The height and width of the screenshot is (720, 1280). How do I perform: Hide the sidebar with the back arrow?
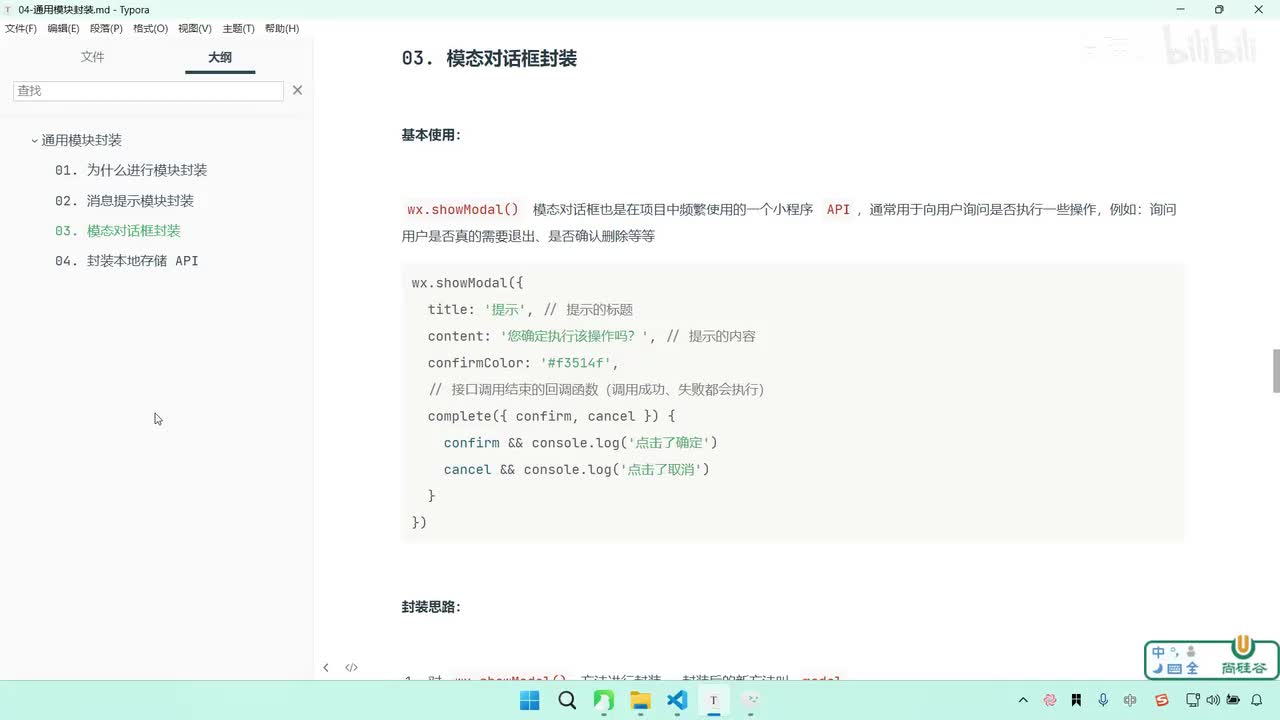click(x=326, y=667)
